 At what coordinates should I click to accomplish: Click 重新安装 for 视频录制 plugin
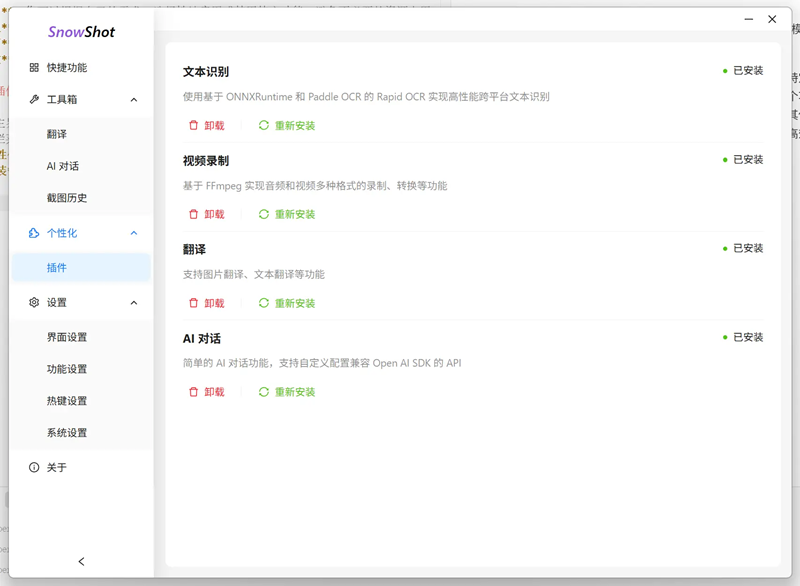point(287,214)
